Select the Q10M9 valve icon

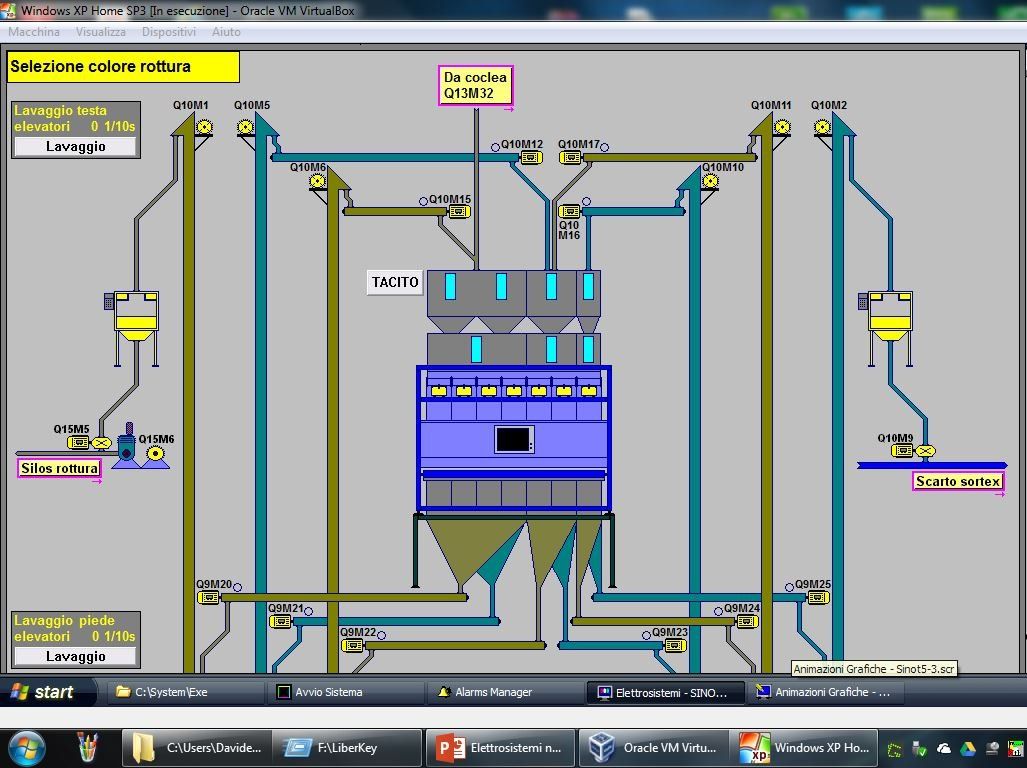[x=925, y=452]
